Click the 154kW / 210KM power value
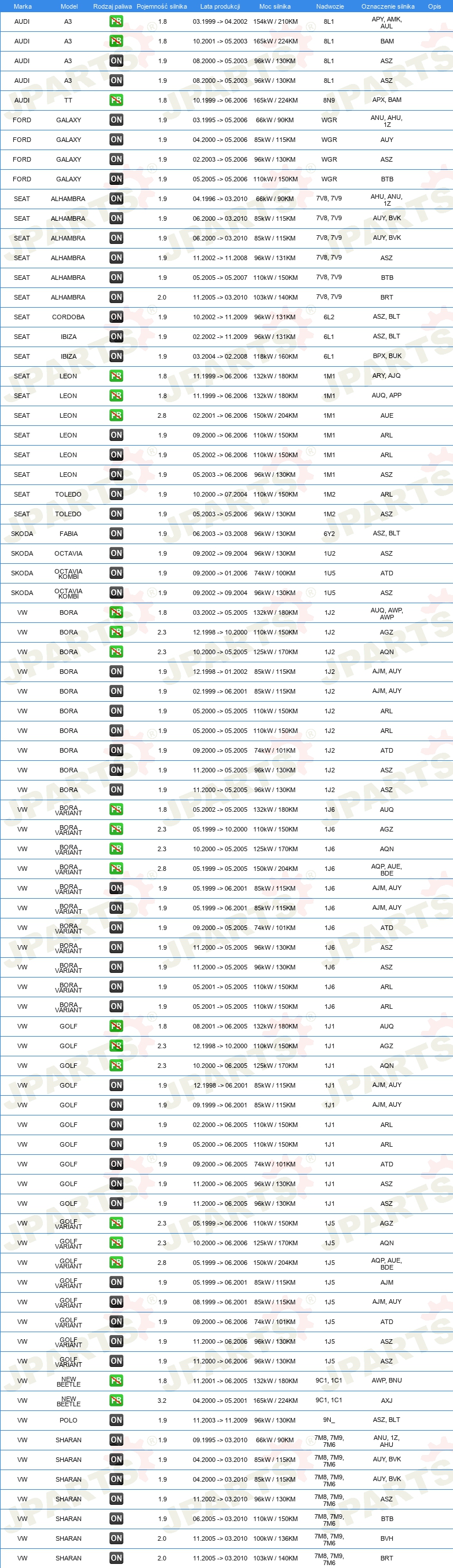Viewport: 453px width, 1568px height. click(275, 21)
